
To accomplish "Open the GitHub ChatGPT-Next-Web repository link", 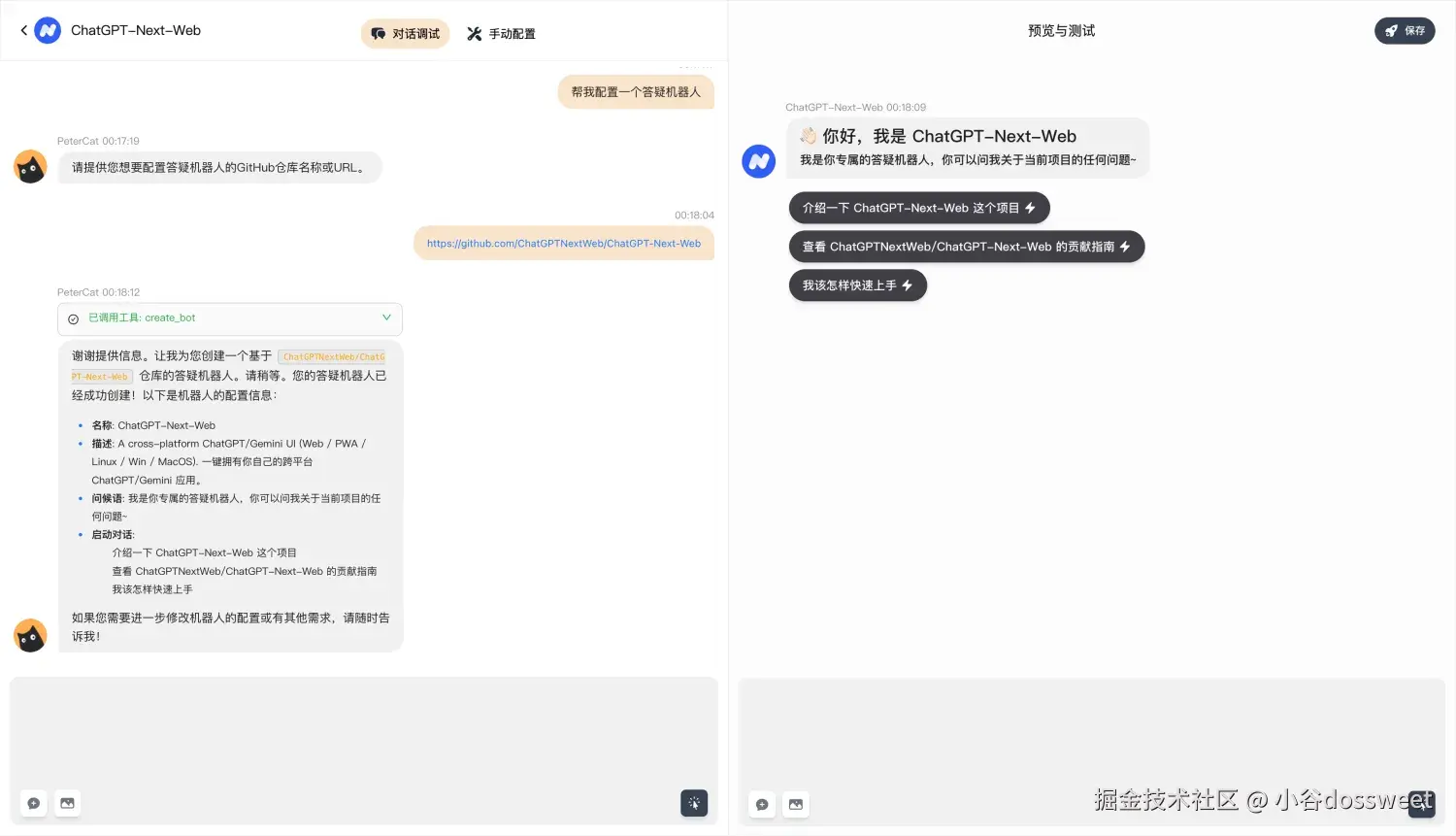I will click(x=564, y=244).
